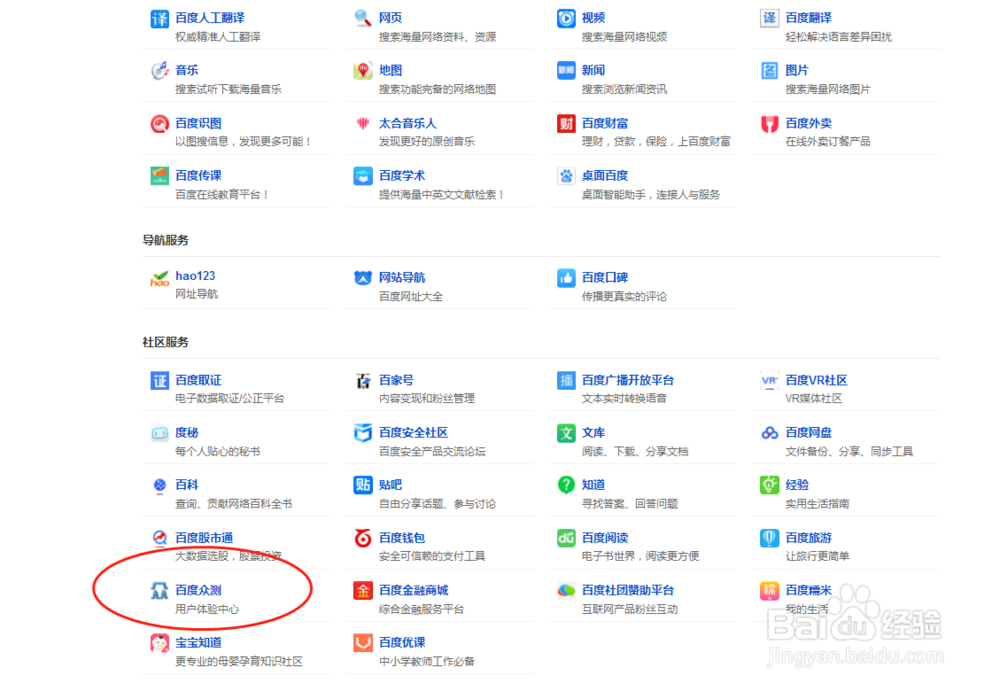Screen dimensions: 1000x691
Task: Click the 音乐 icon
Action: coord(159,71)
